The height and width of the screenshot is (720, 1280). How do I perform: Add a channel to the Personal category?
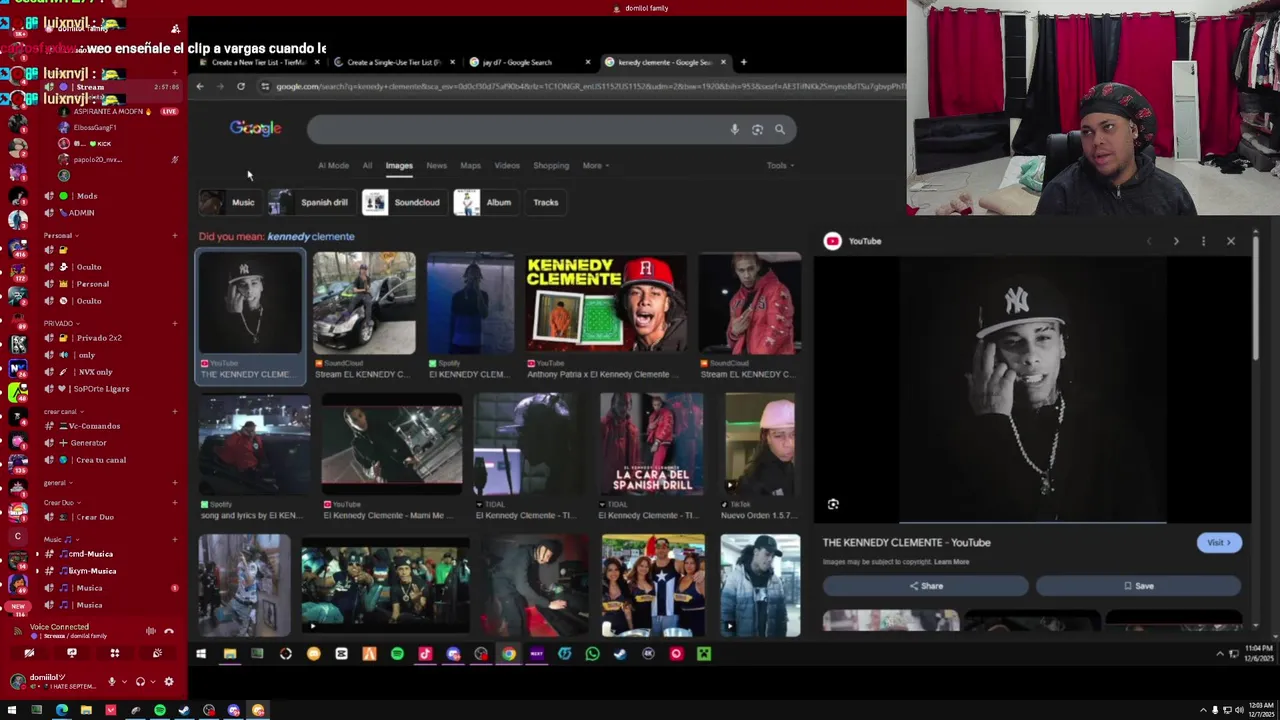point(175,235)
